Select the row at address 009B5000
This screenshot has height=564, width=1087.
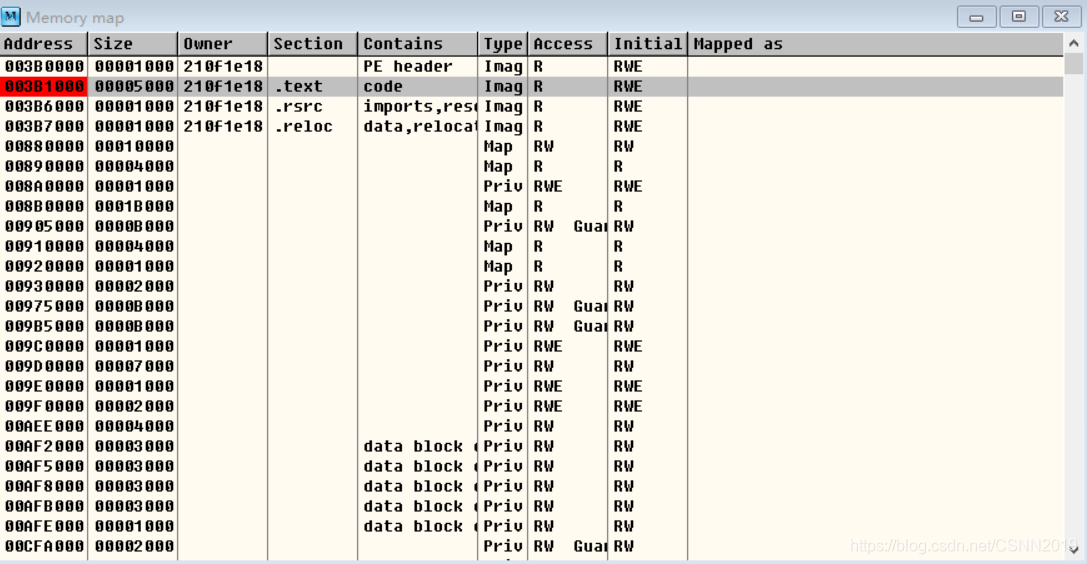[532, 326]
